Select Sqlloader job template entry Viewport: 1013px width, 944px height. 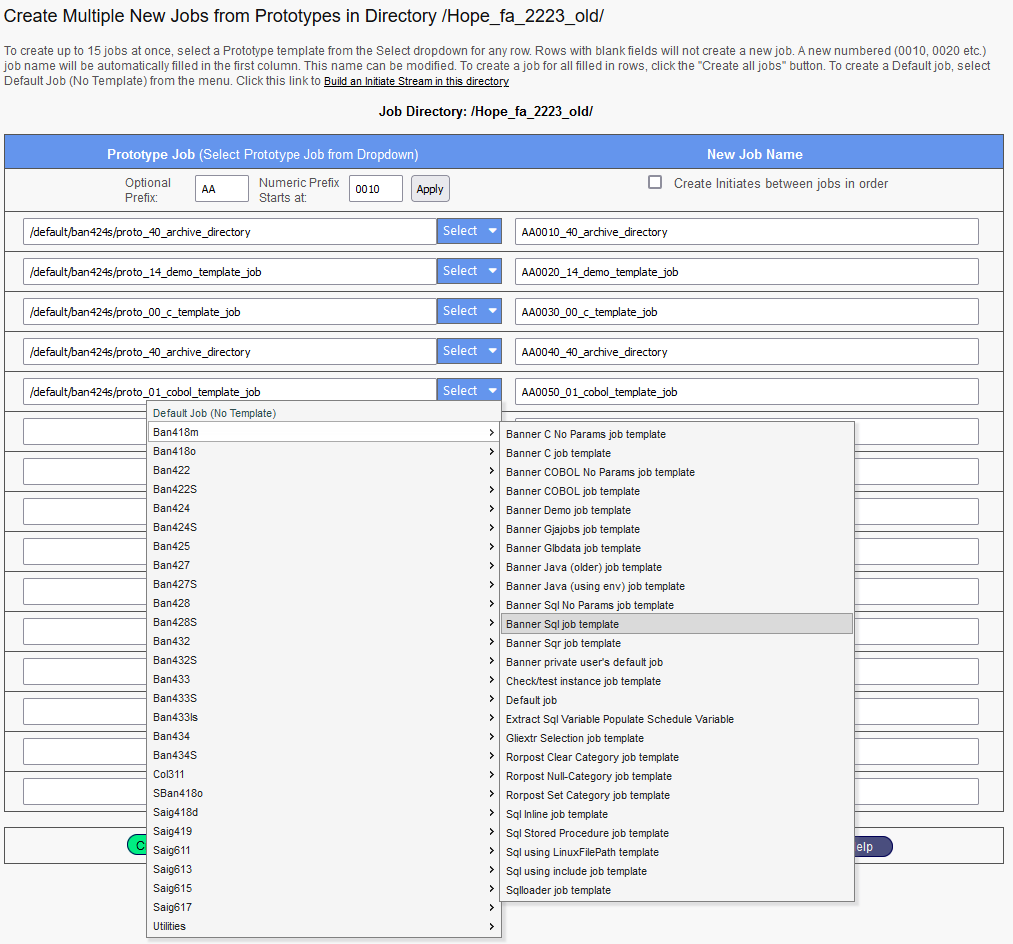click(558, 890)
